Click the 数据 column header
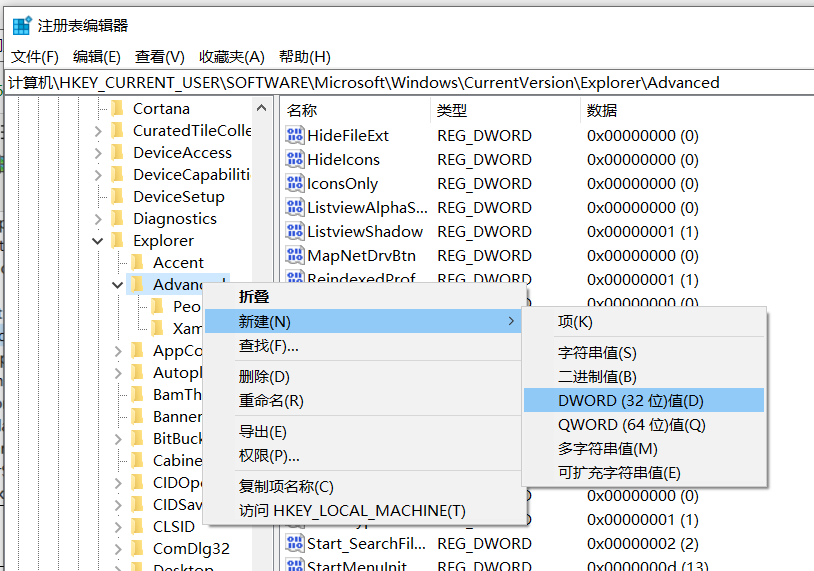The height and width of the screenshot is (571, 814). [x=697, y=110]
